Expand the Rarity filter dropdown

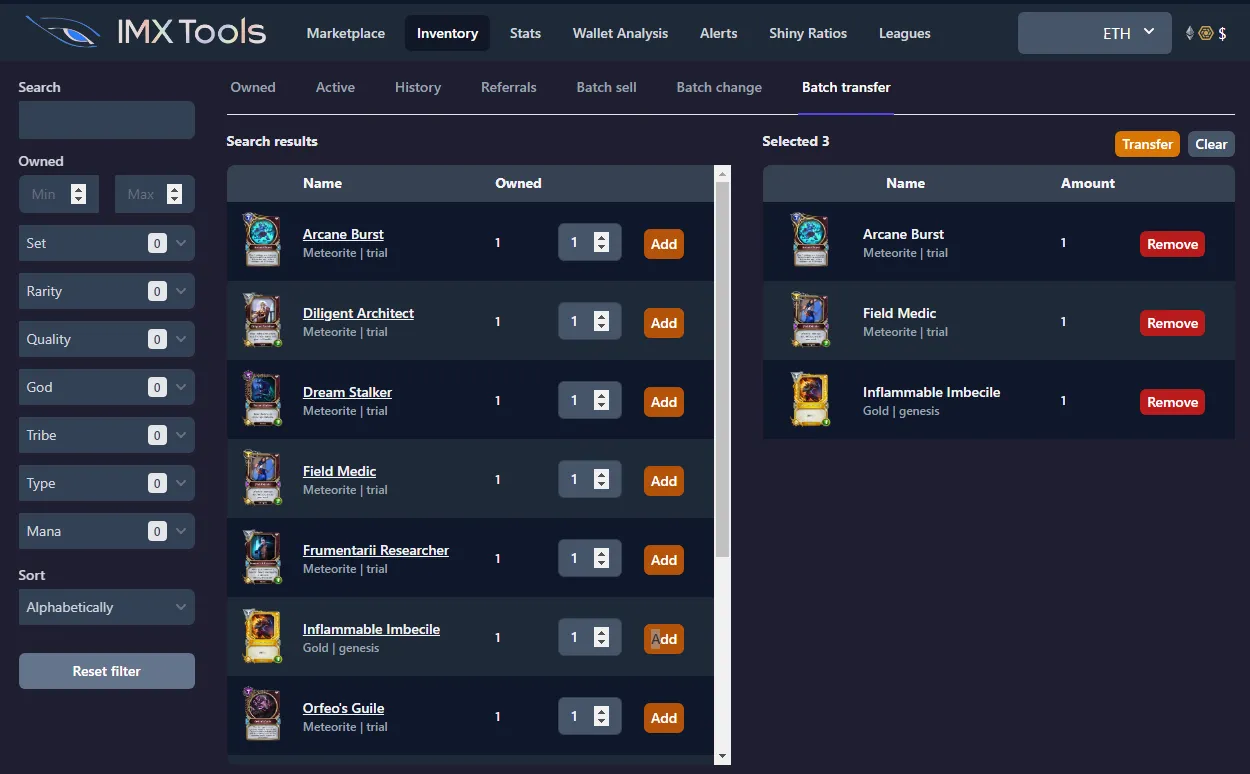(x=107, y=291)
